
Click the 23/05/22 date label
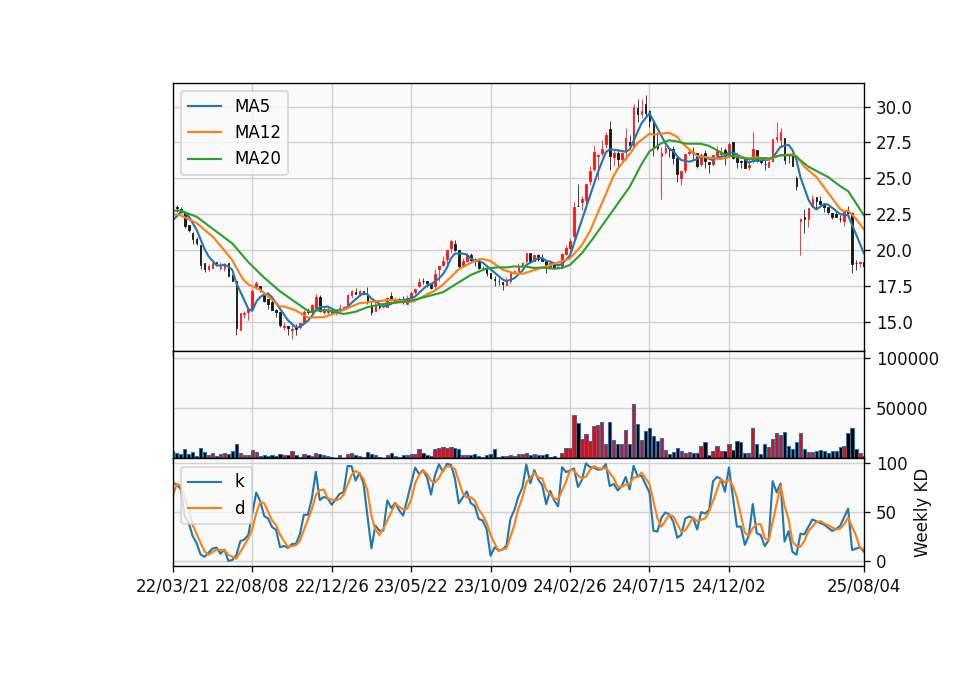tap(411, 586)
